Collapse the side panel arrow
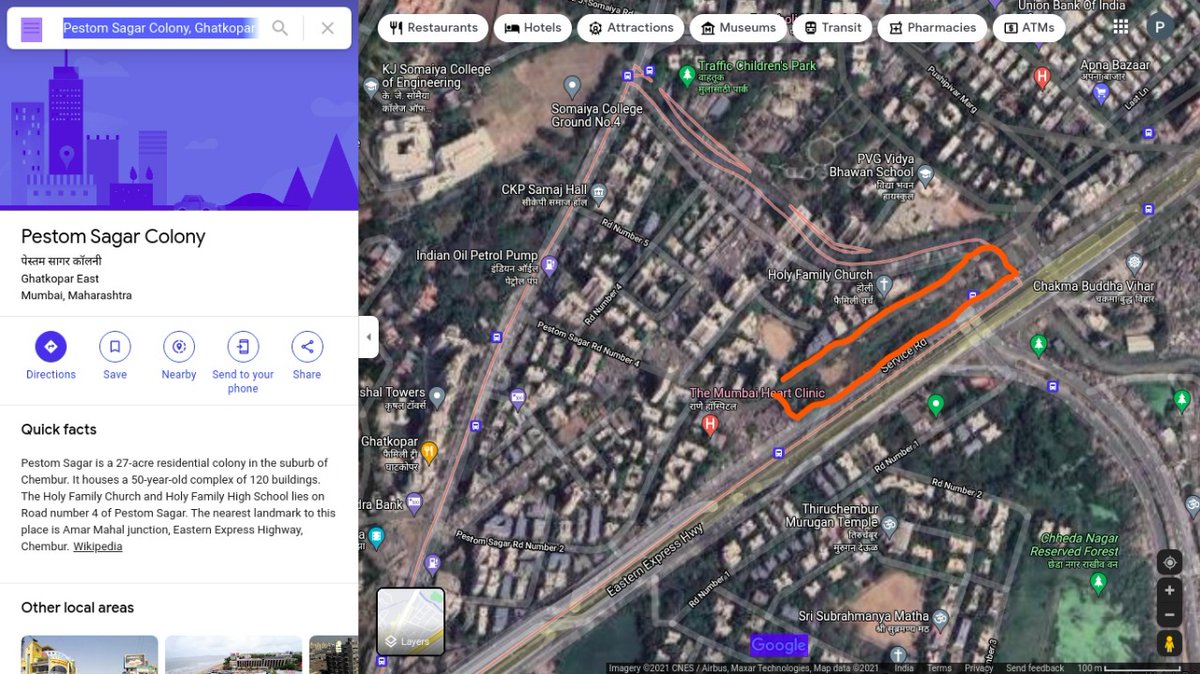The image size is (1200, 674). pyautogui.click(x=369, y=337)
